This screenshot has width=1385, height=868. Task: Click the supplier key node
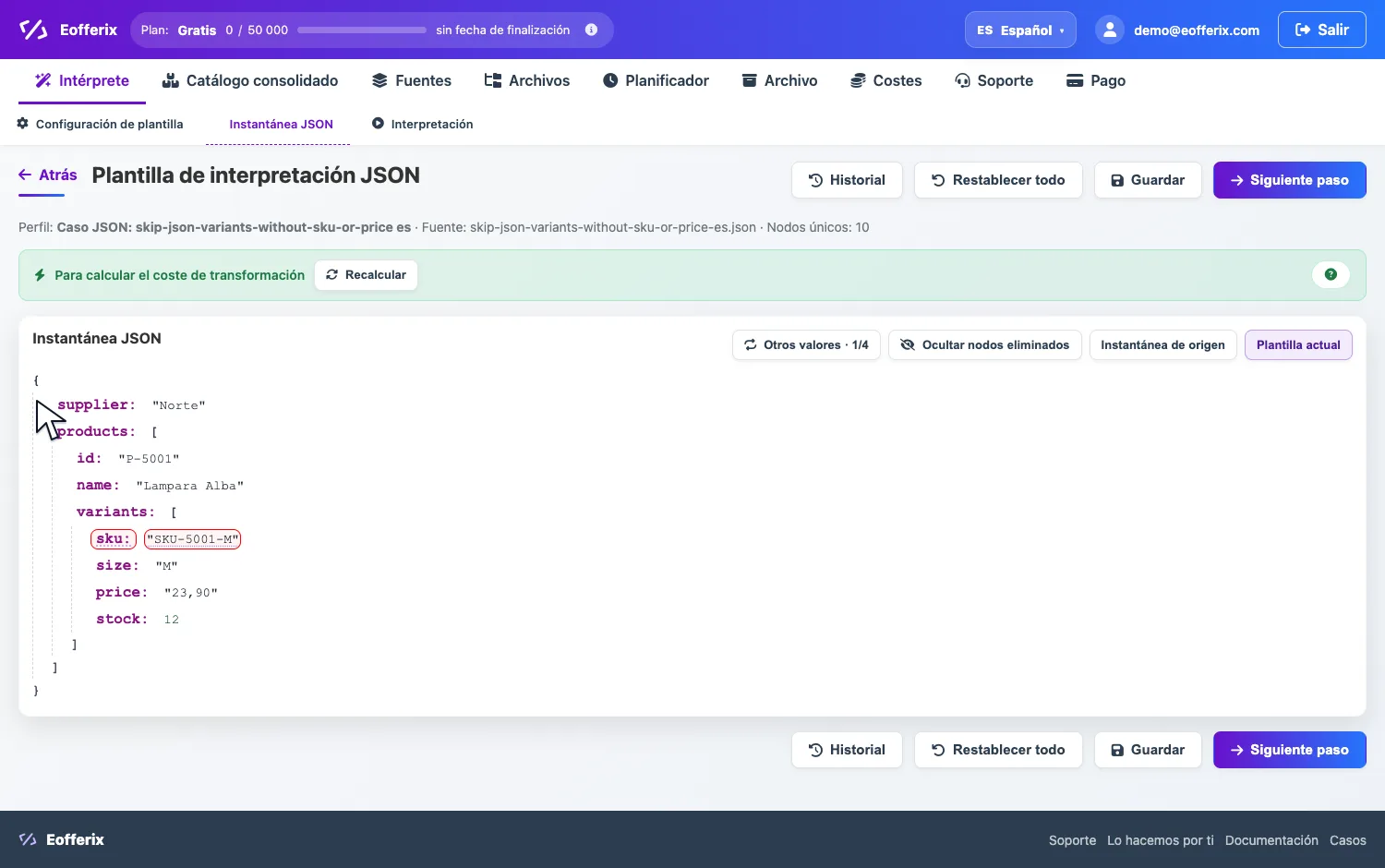pyautogui.click(x=96, y=404)
